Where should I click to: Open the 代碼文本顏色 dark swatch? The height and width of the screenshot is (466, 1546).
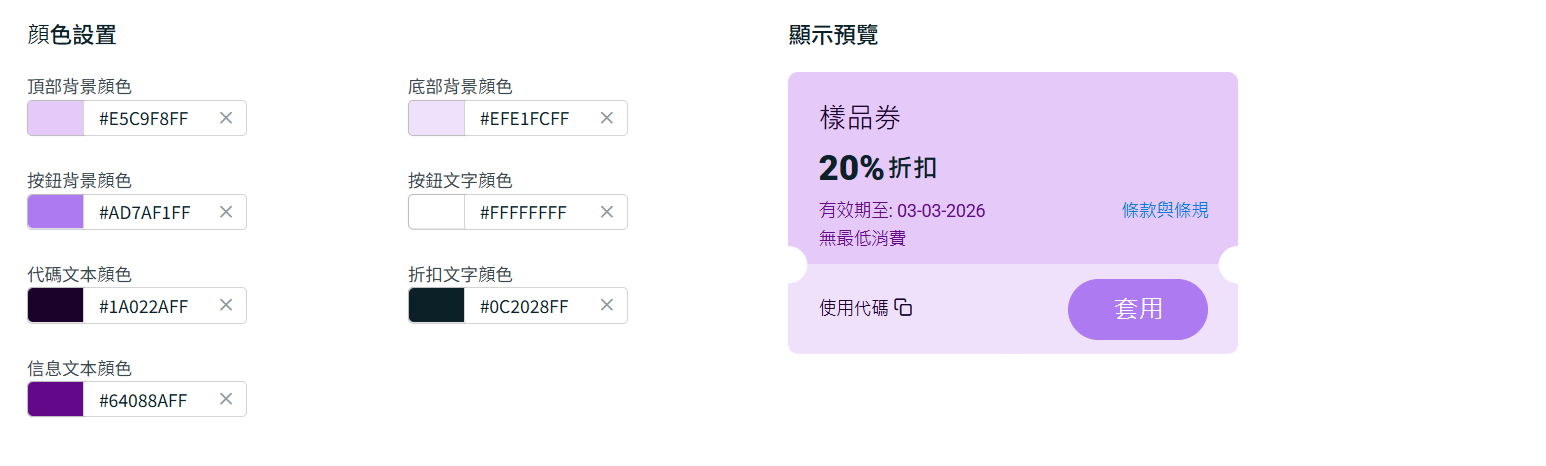(56, 305)
